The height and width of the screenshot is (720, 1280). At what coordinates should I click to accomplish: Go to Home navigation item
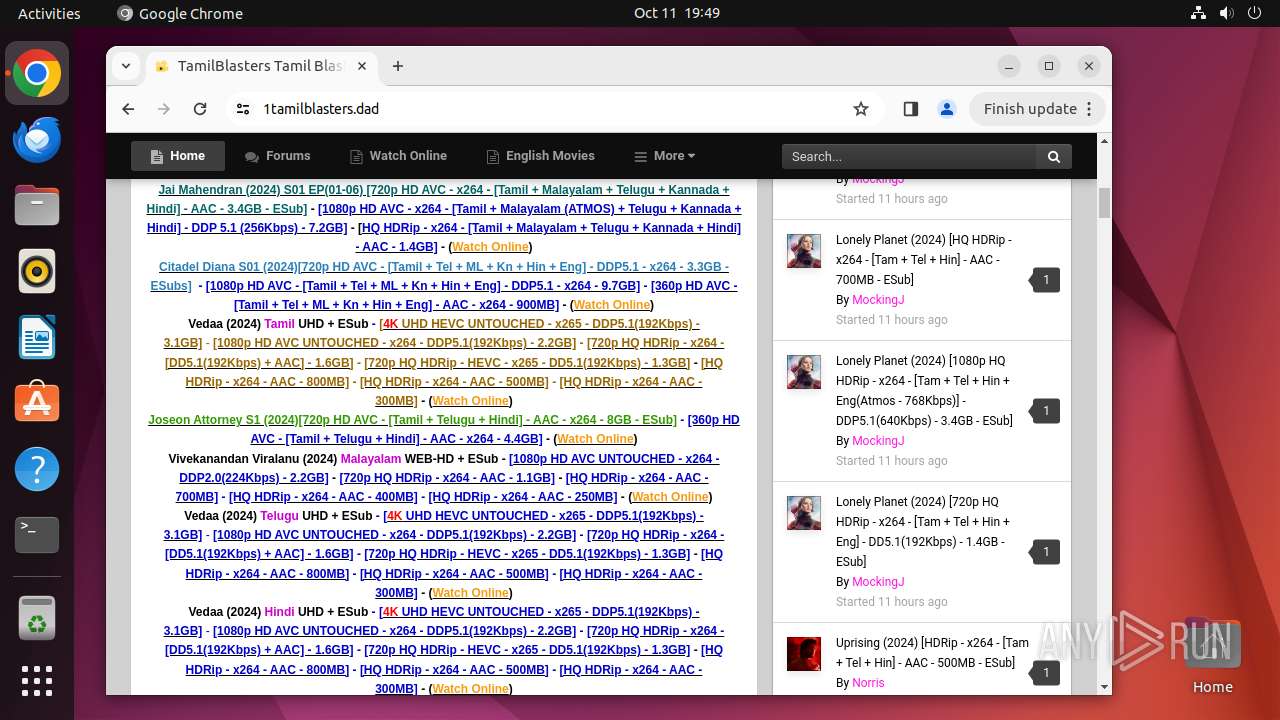[178, 156]
